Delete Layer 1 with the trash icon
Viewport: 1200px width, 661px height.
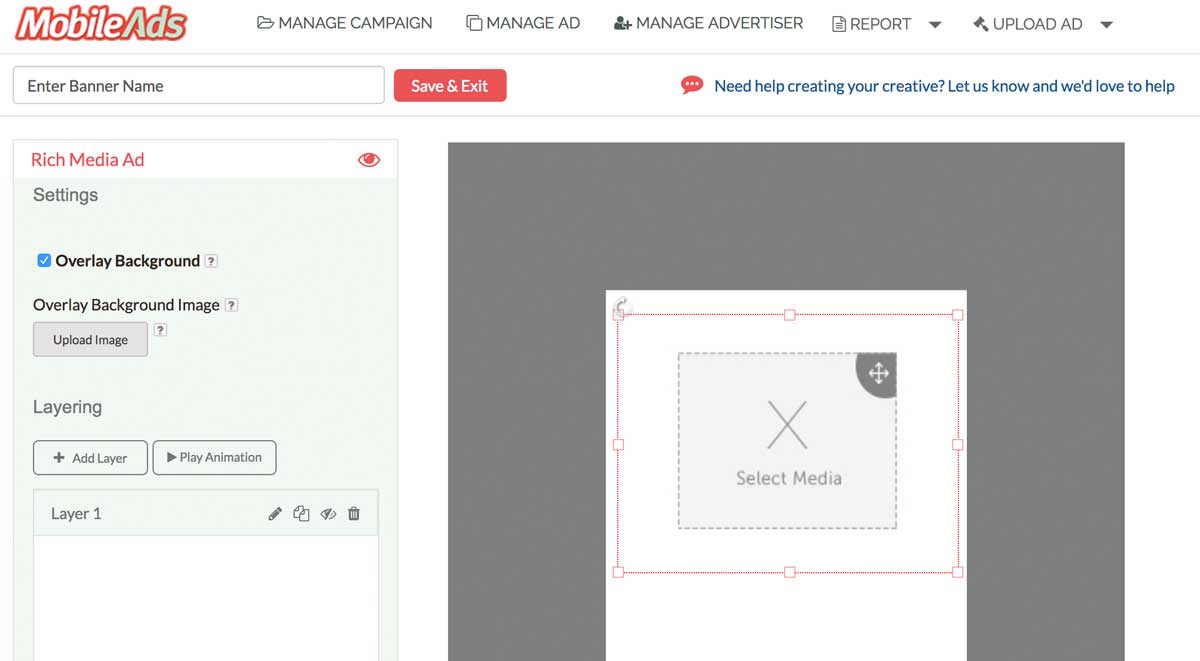(x=354, y=514)
